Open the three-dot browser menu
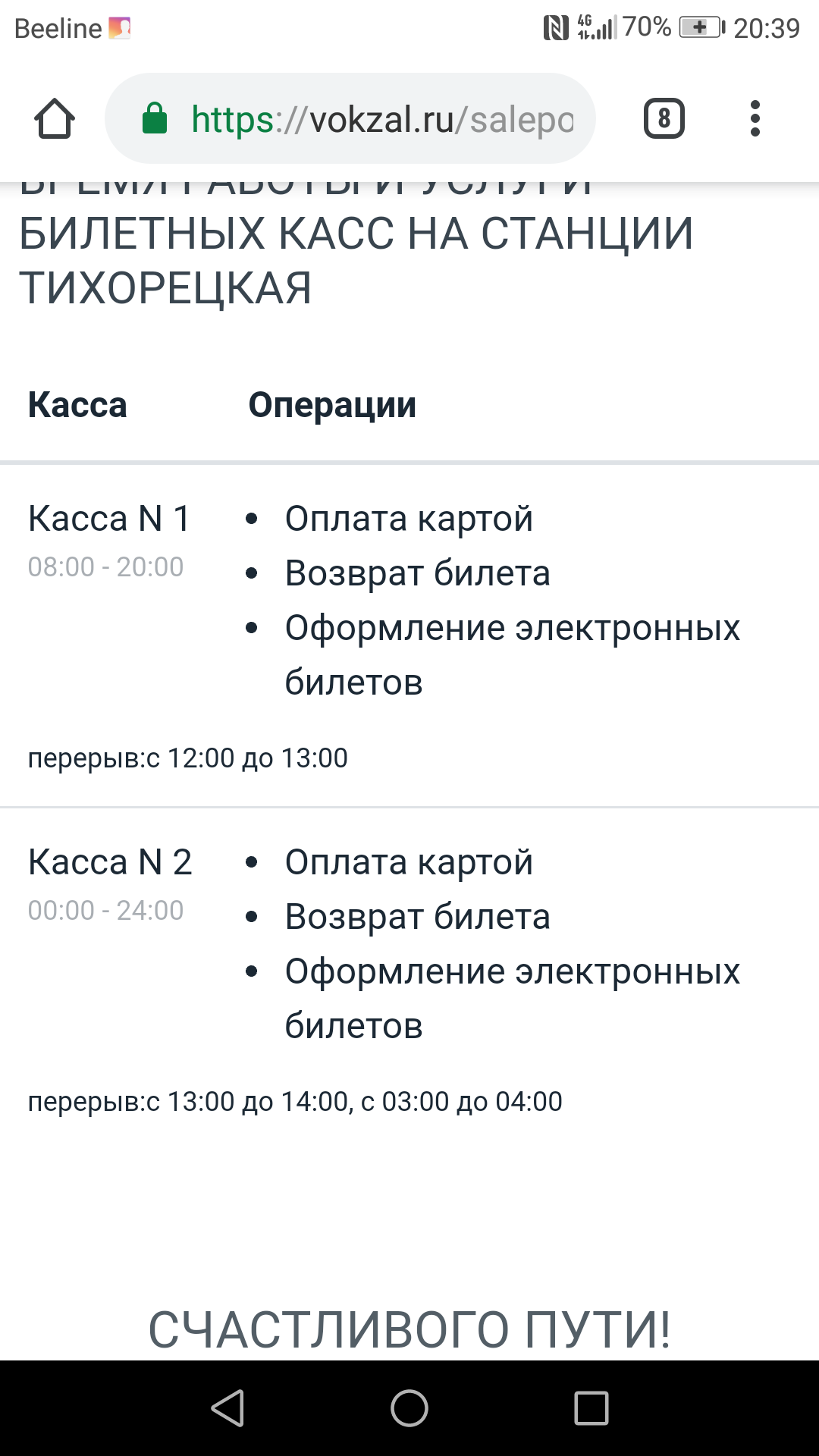This screenshot has height=1456, width=819. tap(755, 118)
